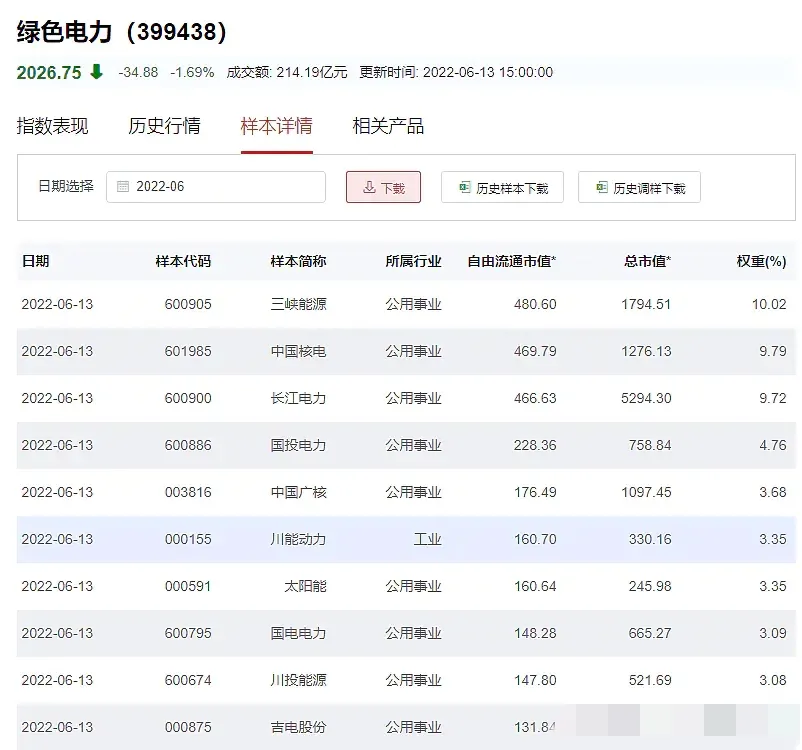This screenshot has height=750, width=802.
Task: Select sample code 600795
Action: tap(188, 634)
